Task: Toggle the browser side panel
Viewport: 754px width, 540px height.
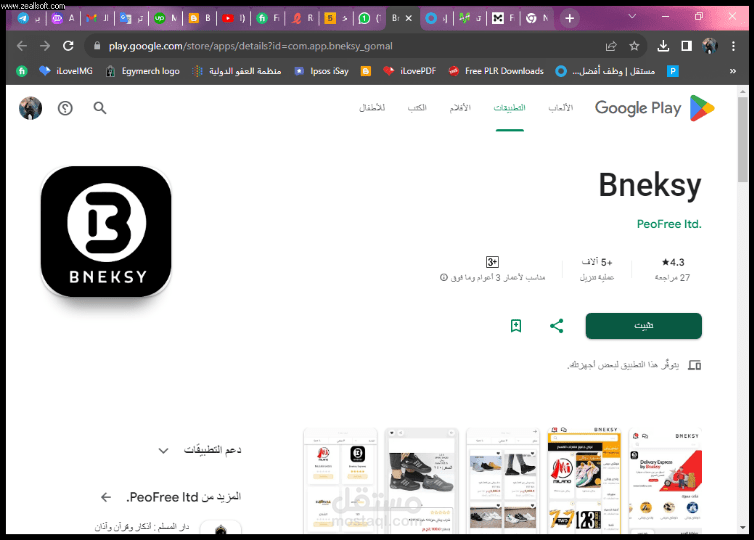Action: tap(686, 46)
